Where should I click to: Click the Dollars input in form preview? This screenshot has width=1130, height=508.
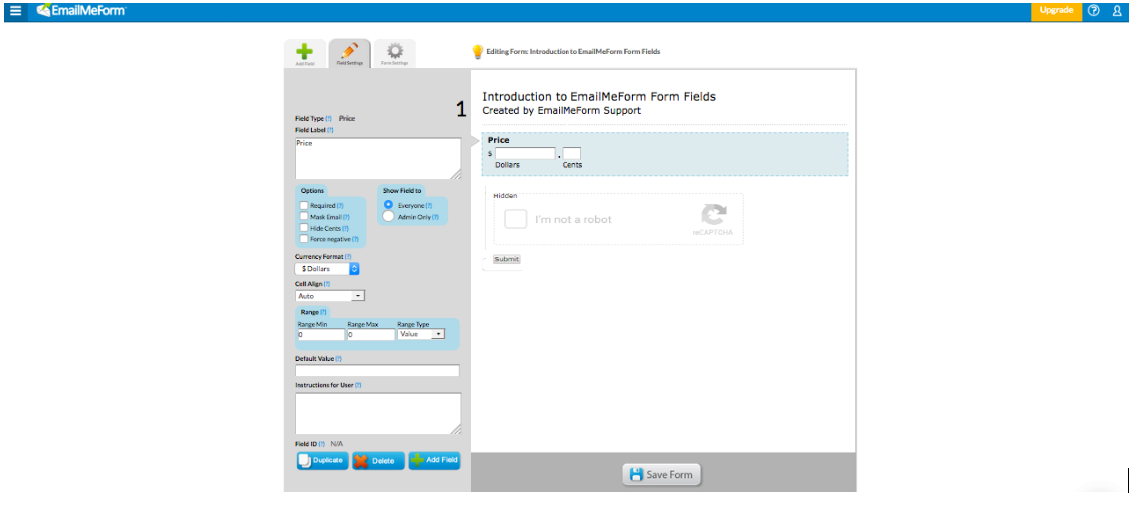pyautogui.click(x=525, y=153)
